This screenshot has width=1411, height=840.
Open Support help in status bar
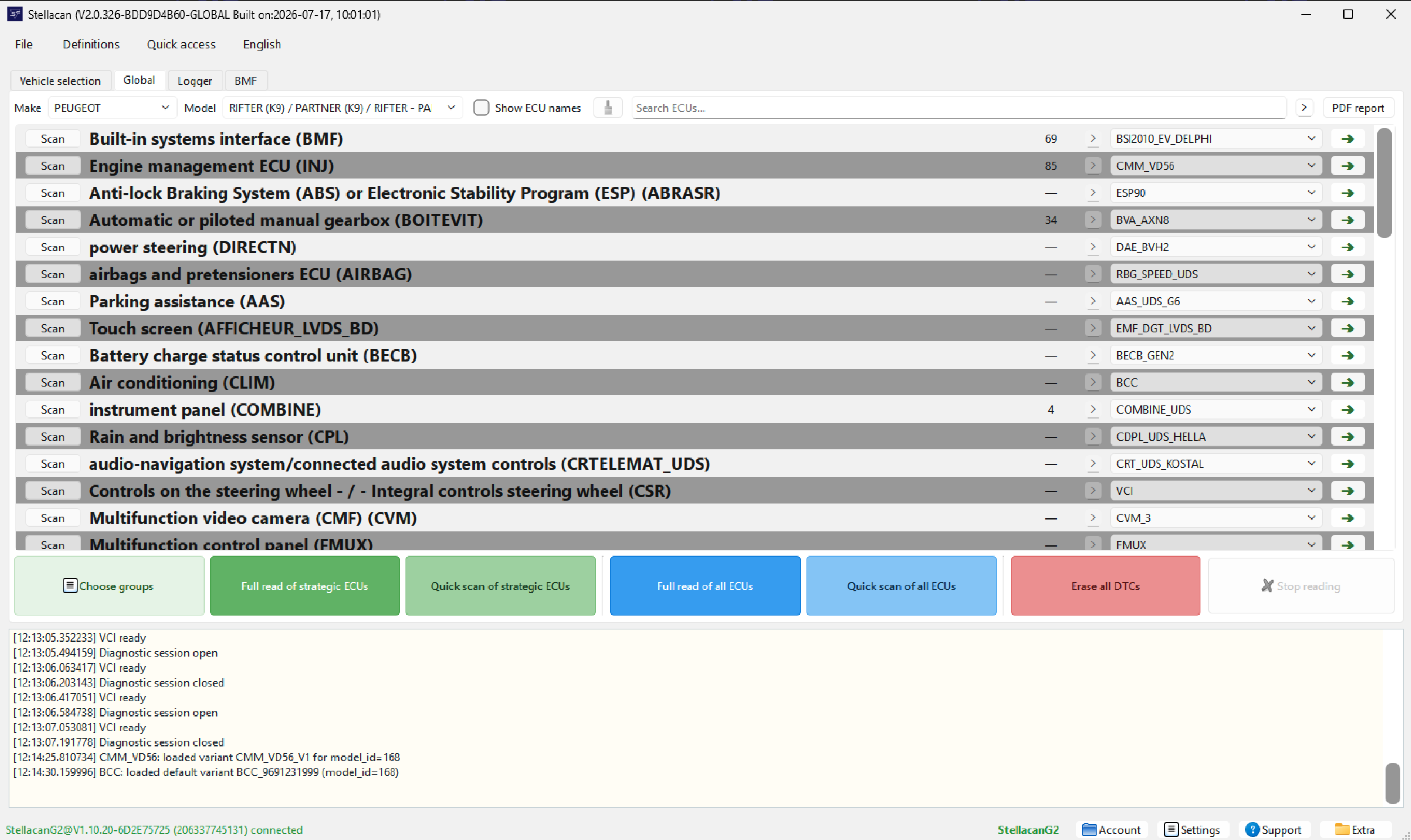1274,830
